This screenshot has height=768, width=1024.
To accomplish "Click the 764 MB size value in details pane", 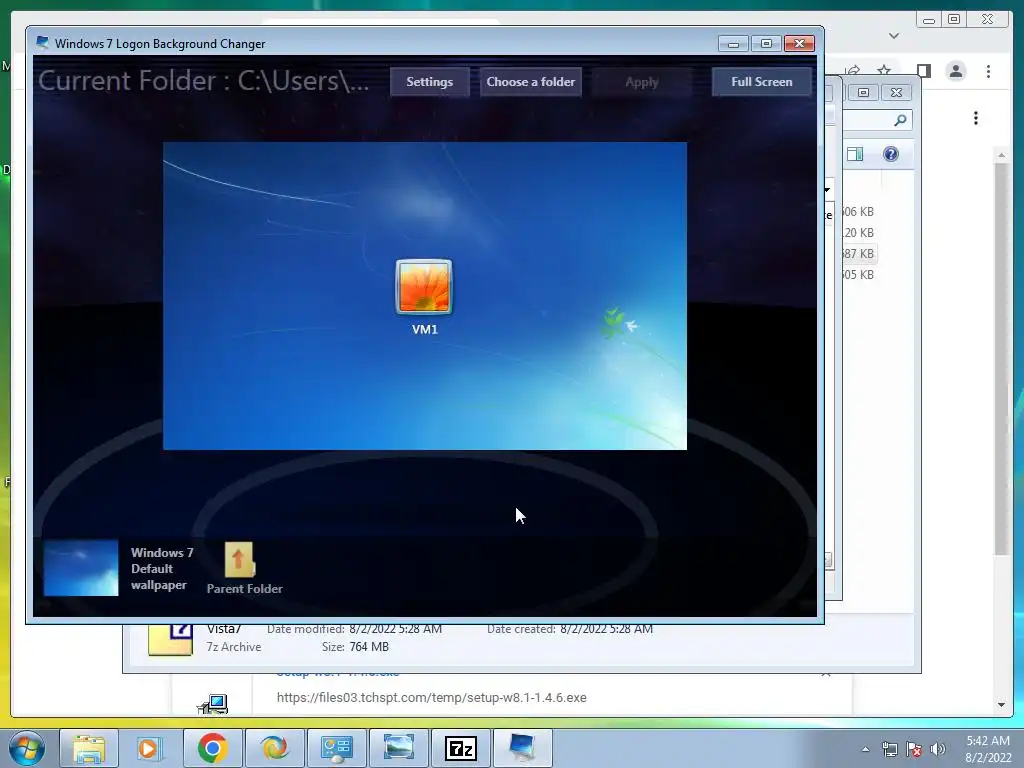I will click(x=369, y=647).
